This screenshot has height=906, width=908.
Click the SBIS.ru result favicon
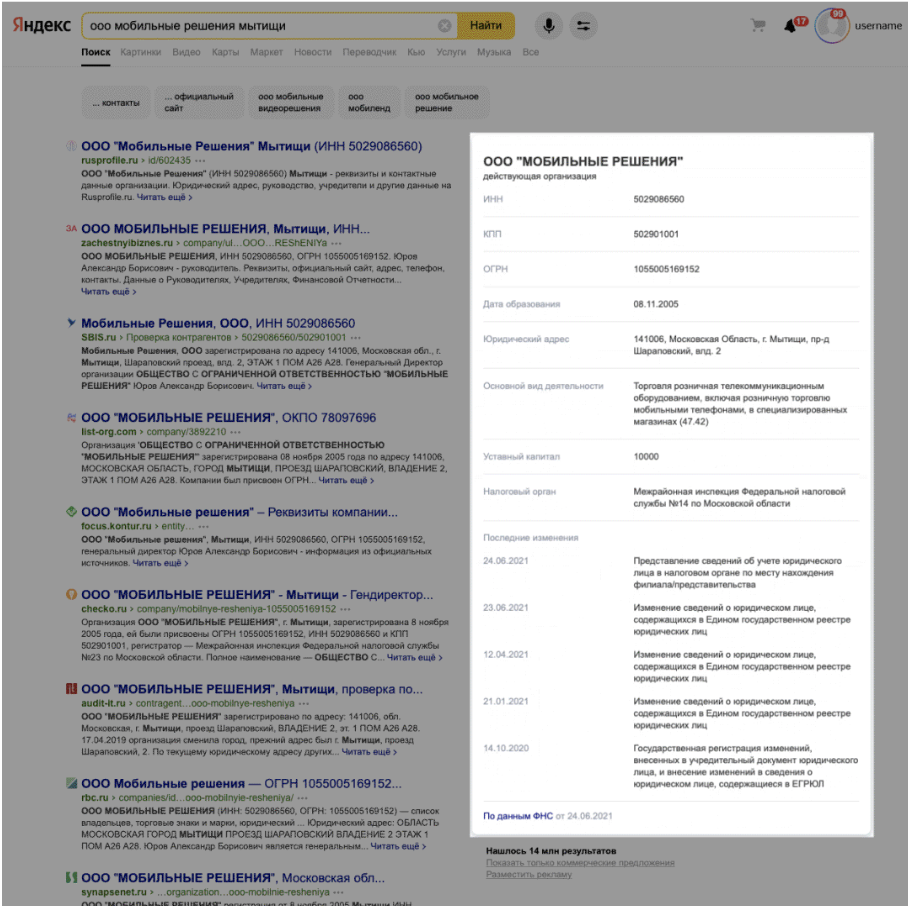click(71, 323)
